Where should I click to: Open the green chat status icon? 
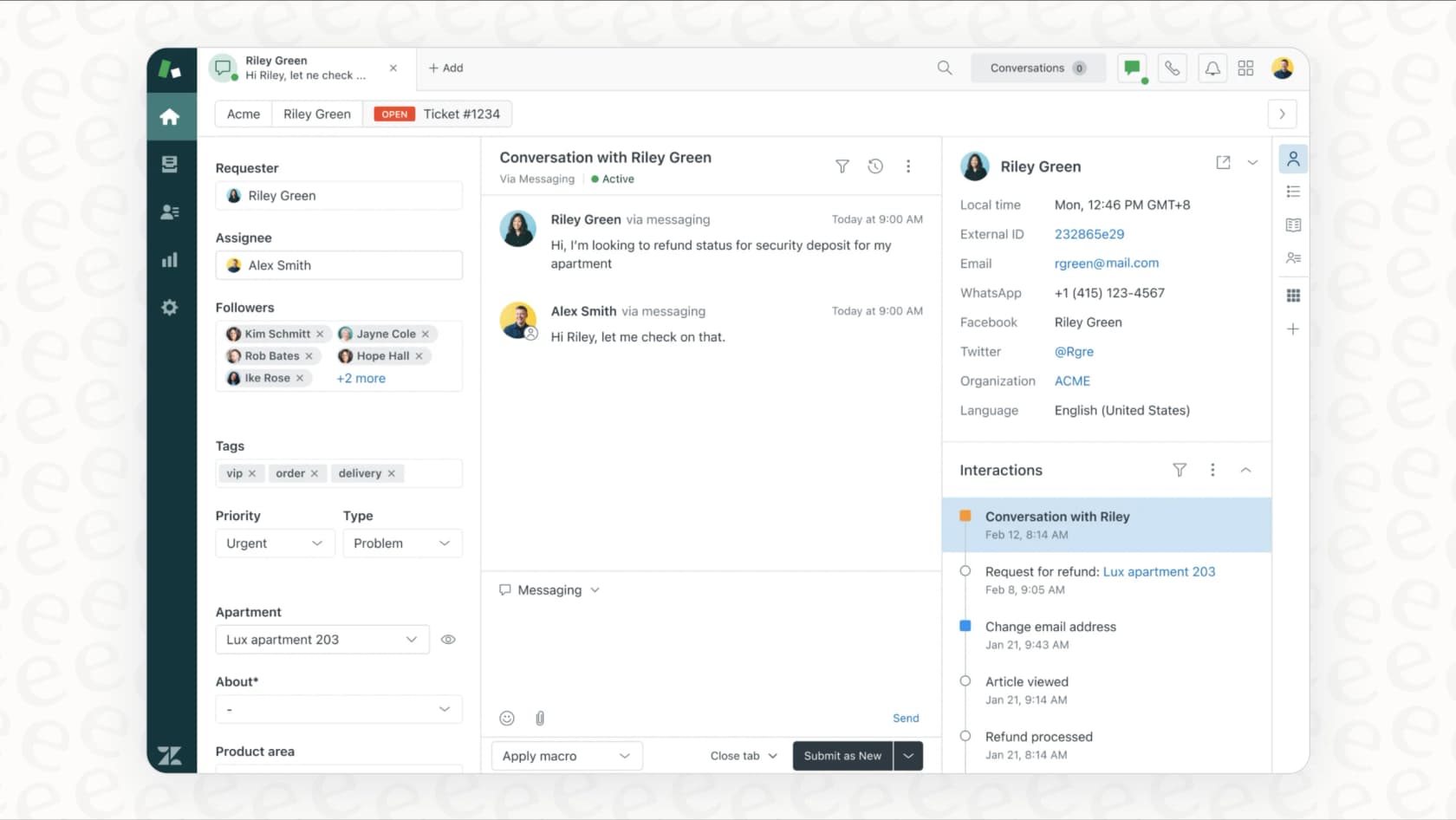[x=1132, y=68]
